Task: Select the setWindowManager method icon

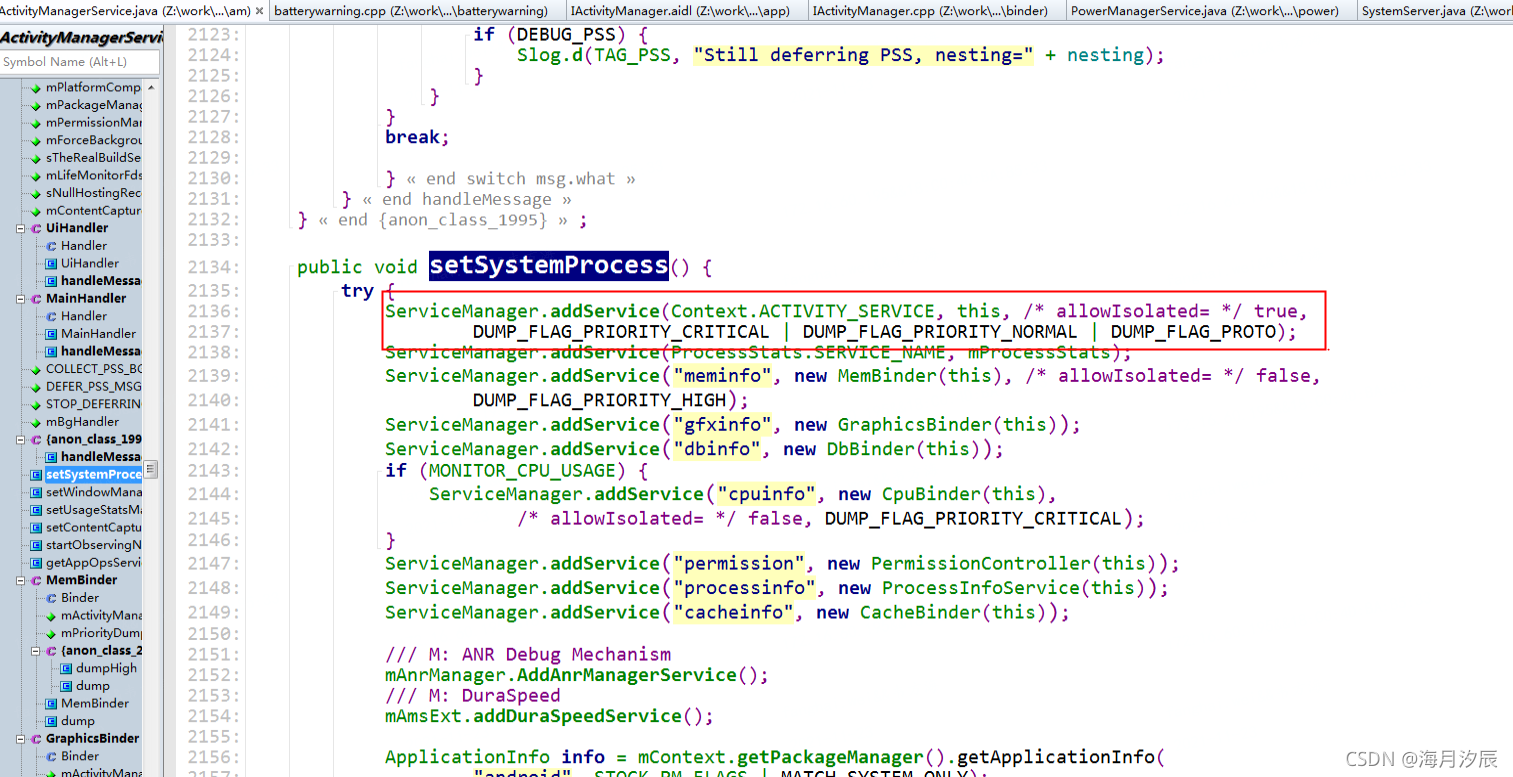Action: (x=36, y=492)
